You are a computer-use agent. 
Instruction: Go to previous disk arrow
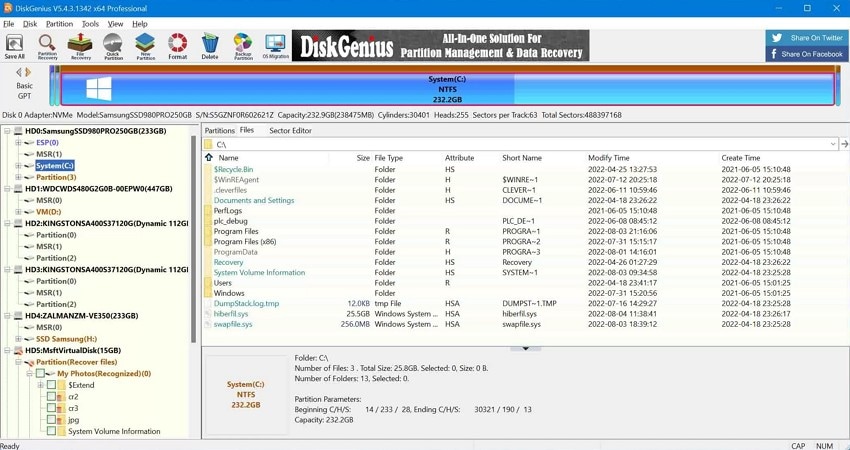click(20, 72)
